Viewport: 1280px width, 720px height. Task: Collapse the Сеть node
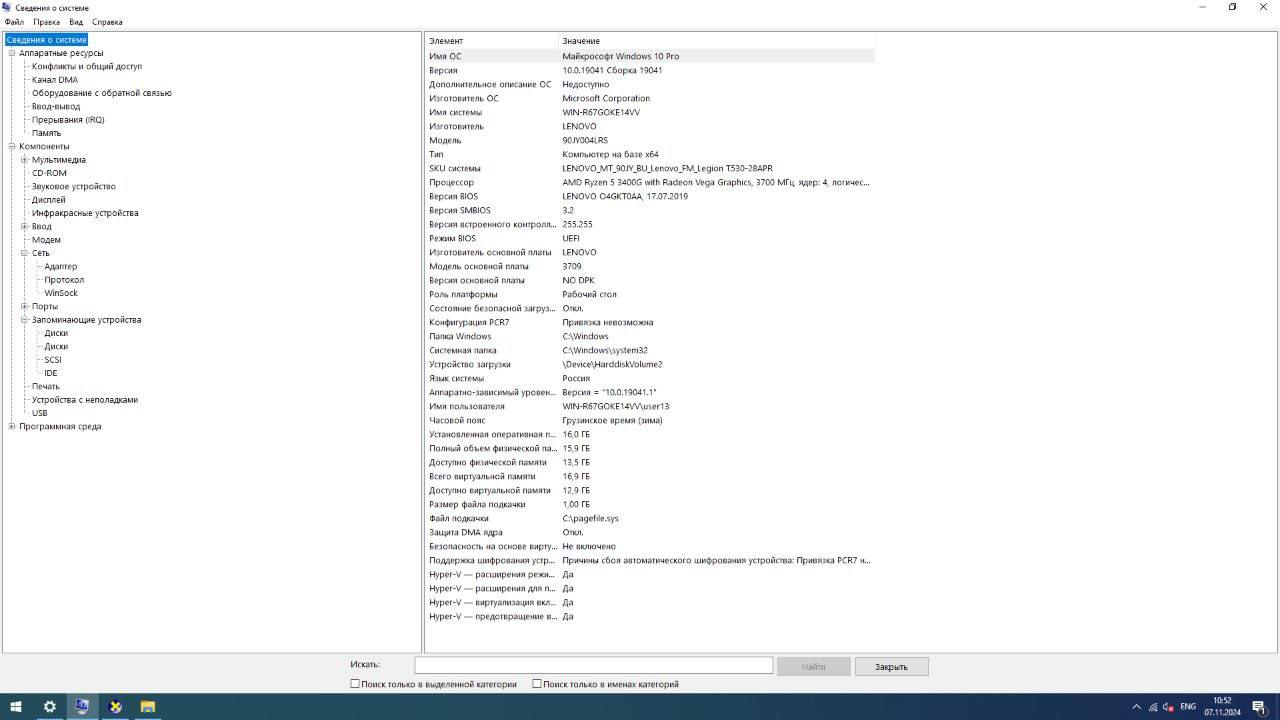coord(24,253)
